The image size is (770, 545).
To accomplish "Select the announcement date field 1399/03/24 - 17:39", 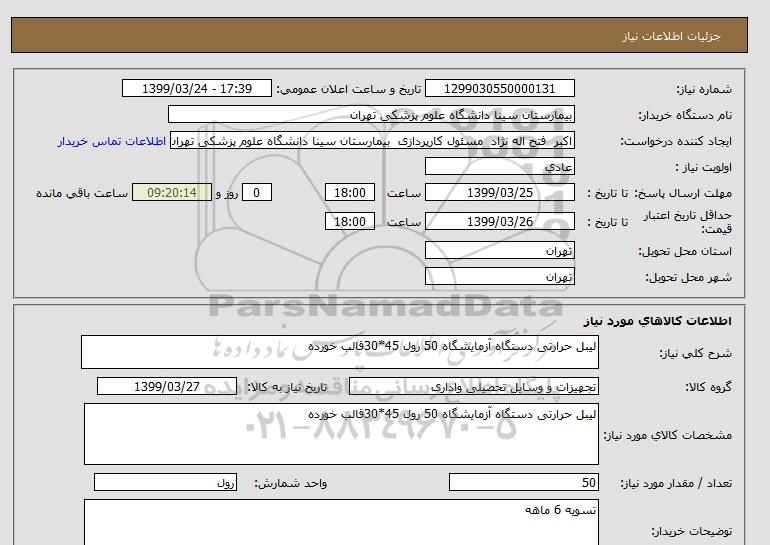I will pos(196,88).
